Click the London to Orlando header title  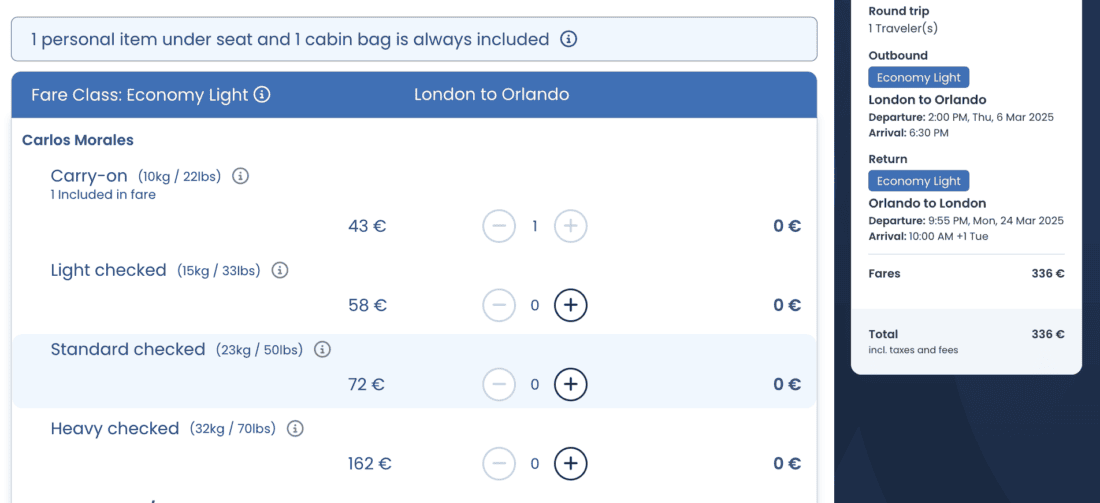coord(491,95)
